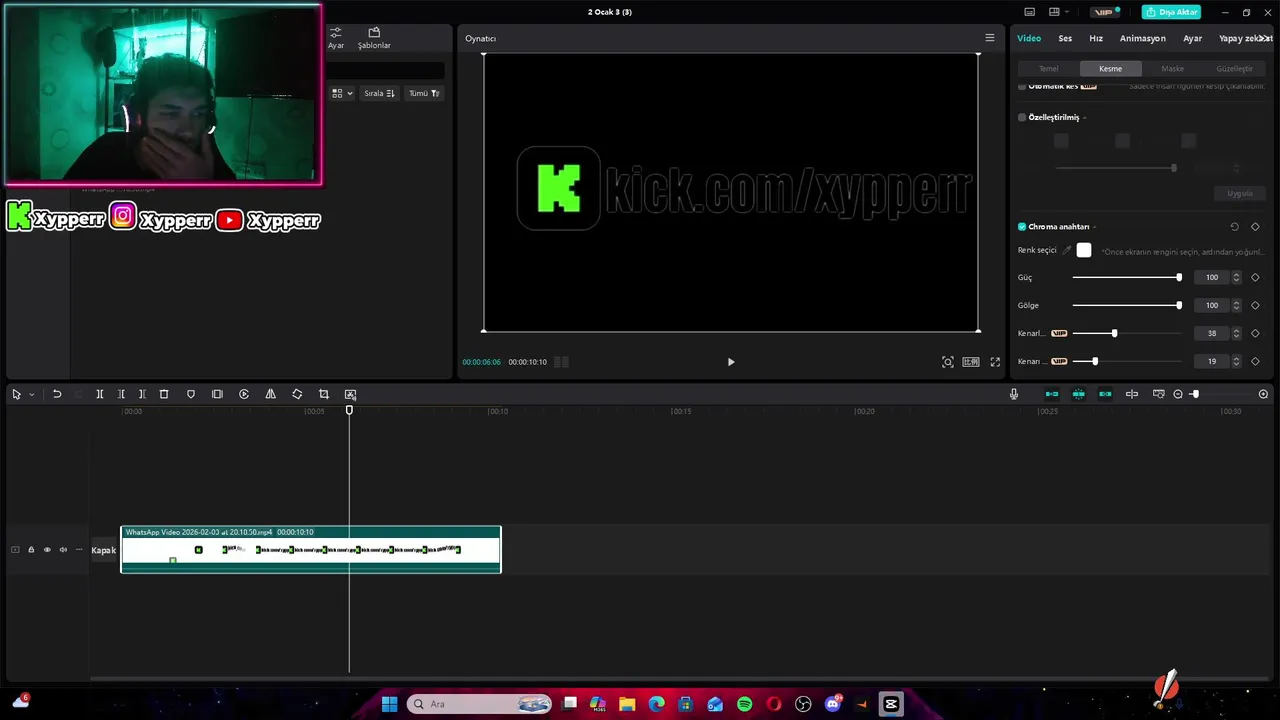This screenshot has height=720, width=1280.
Task: Open the Tümü filter dropdown
Action: (x=424, y=93)
